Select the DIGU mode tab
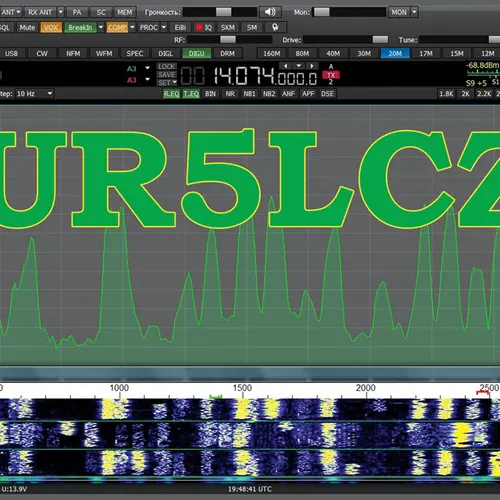500x500 pixels. 196,53
